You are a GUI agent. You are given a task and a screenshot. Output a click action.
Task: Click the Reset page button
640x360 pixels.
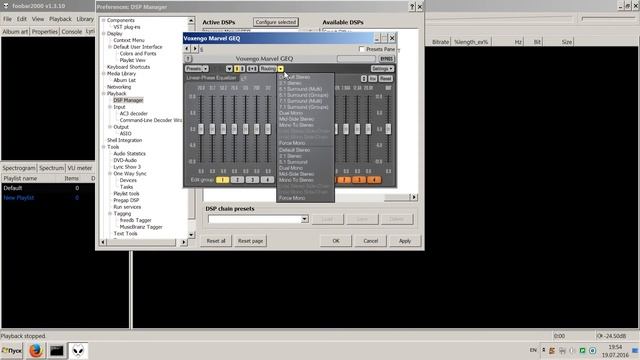click(x=250, y=241)
